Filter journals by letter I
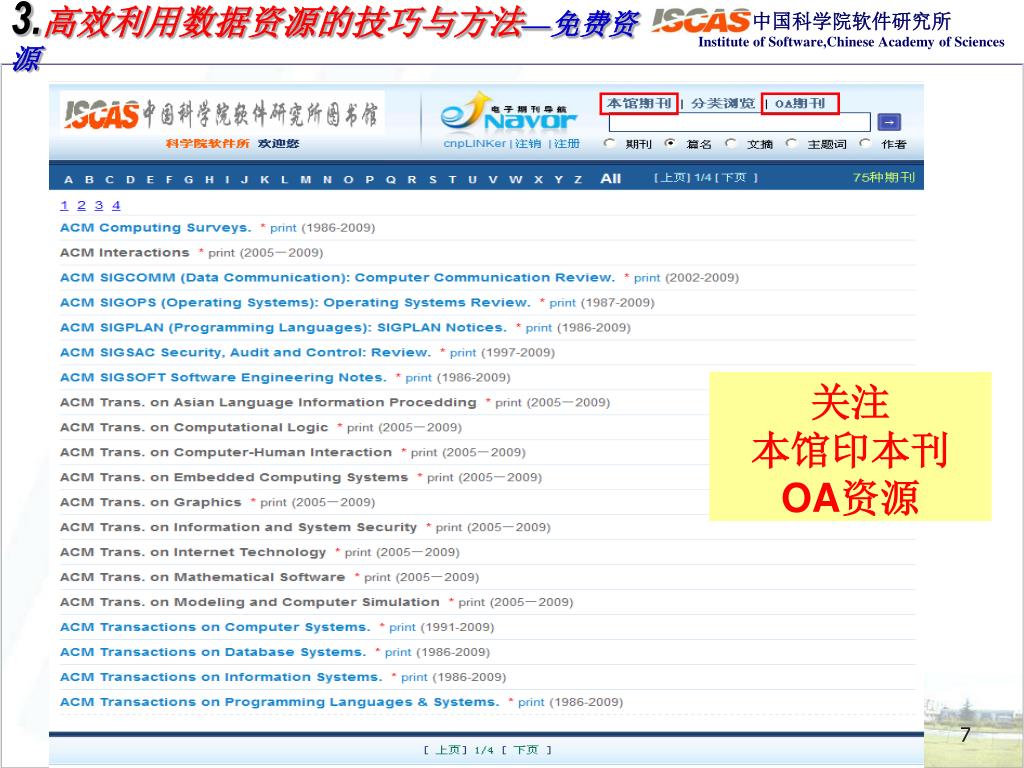The height and width of the screenshot is (768, 1024). pyautogui.click(x=227, y=180)
